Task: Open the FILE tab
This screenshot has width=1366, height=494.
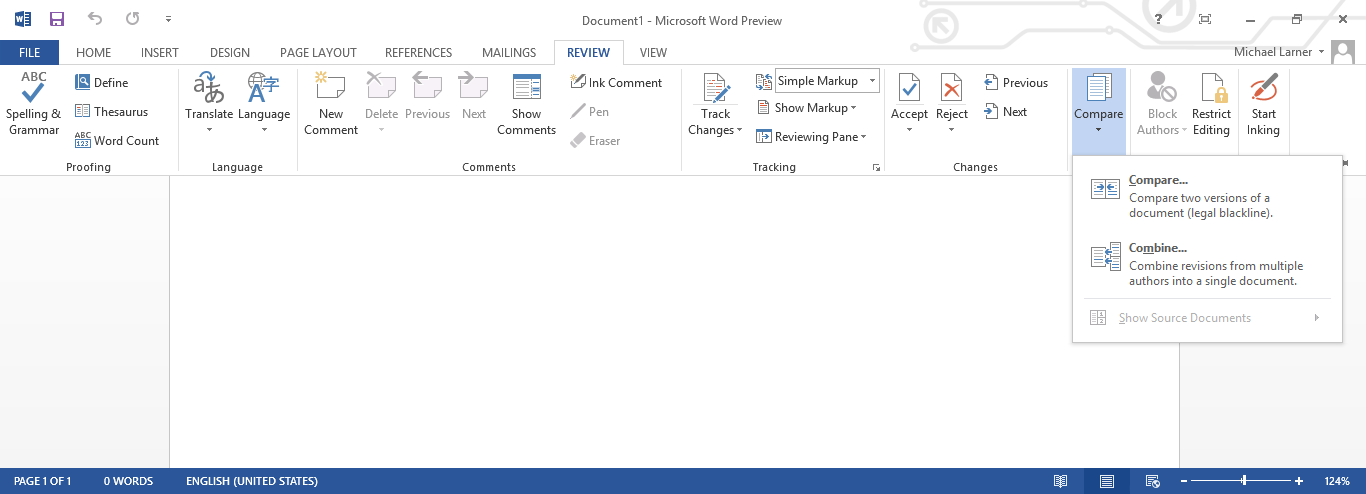Action: pos(29,53)
